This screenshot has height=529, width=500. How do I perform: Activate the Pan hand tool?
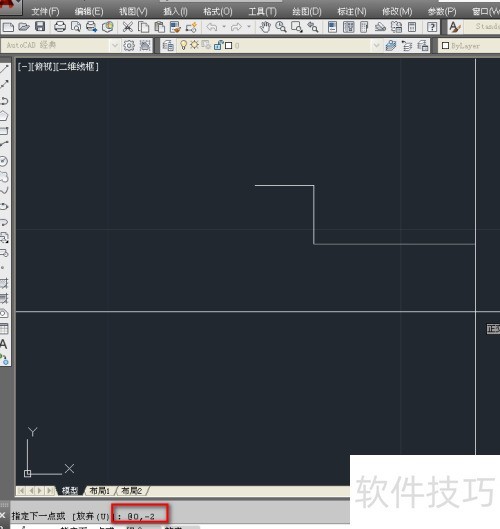point(265,27)
